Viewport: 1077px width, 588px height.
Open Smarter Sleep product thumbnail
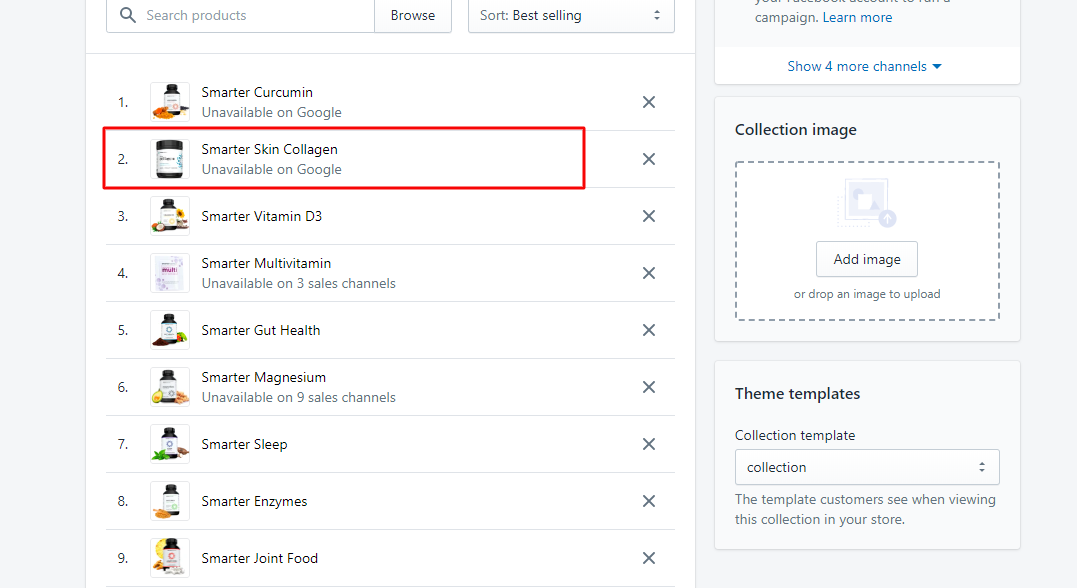click(x=170, y=444)
